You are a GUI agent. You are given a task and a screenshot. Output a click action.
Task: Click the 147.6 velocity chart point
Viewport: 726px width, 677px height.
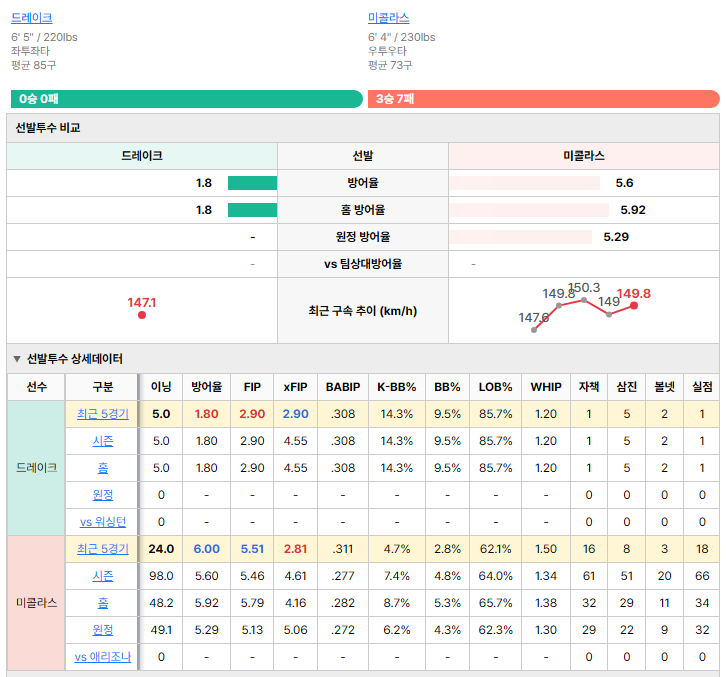[534, 330]
